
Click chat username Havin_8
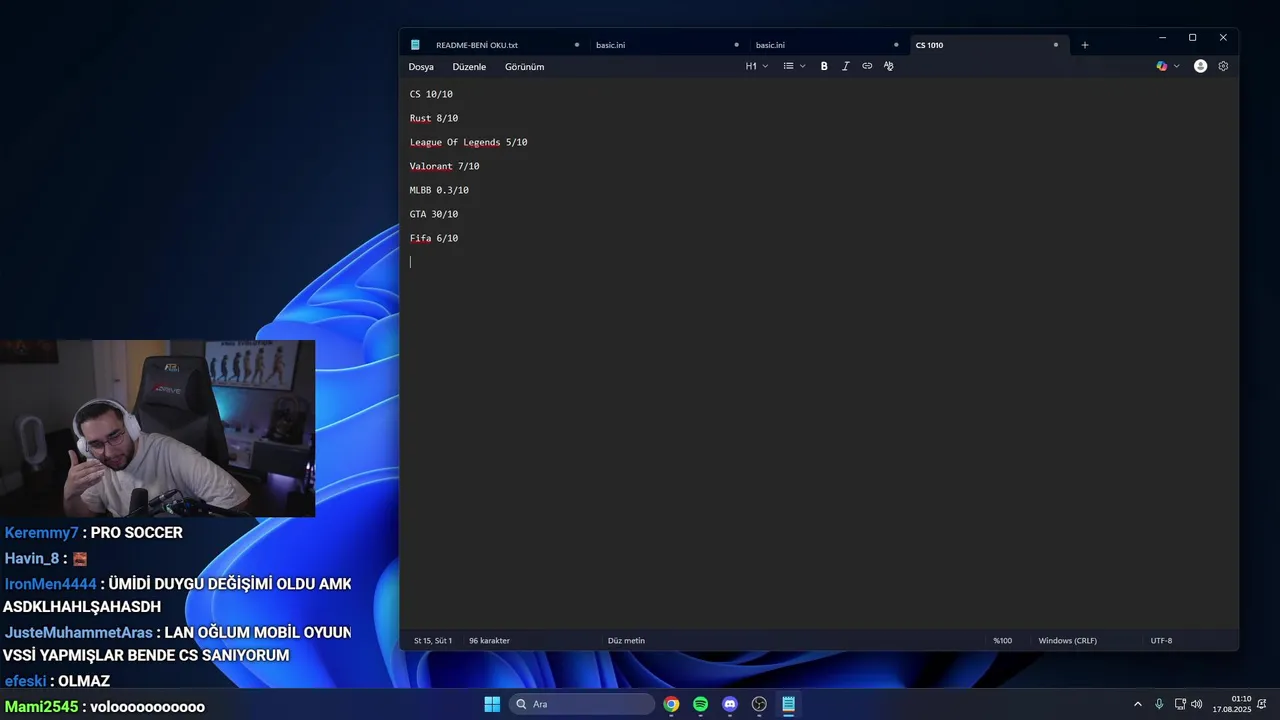(x=33, y=559)
